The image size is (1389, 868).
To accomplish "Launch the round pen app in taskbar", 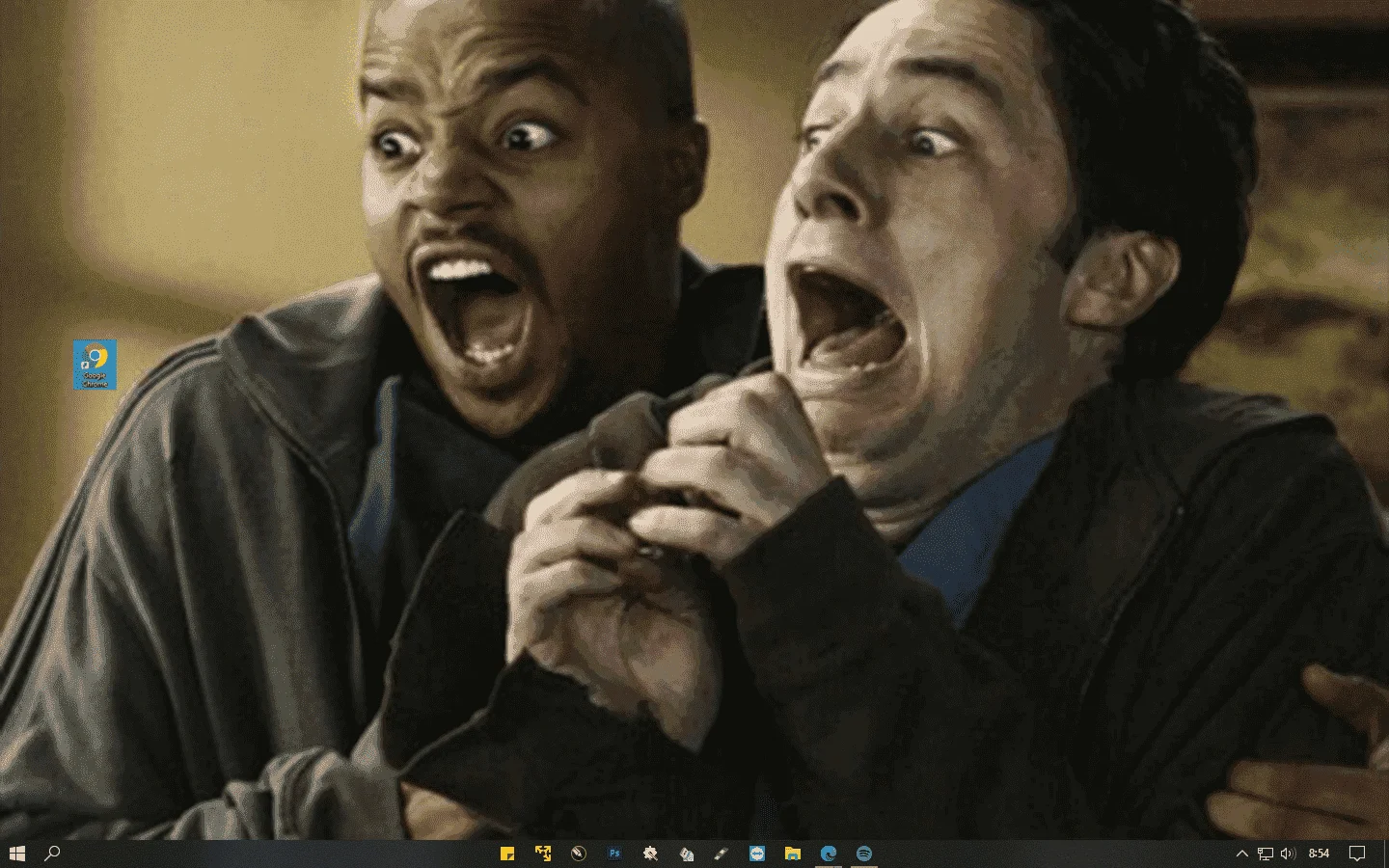I will pyautogui.click(x=579, y=854).
